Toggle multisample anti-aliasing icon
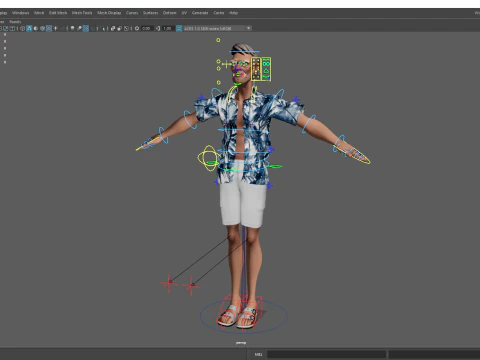Image resolution: width=480 pixels, height=360 pixels. coord(86,28)
